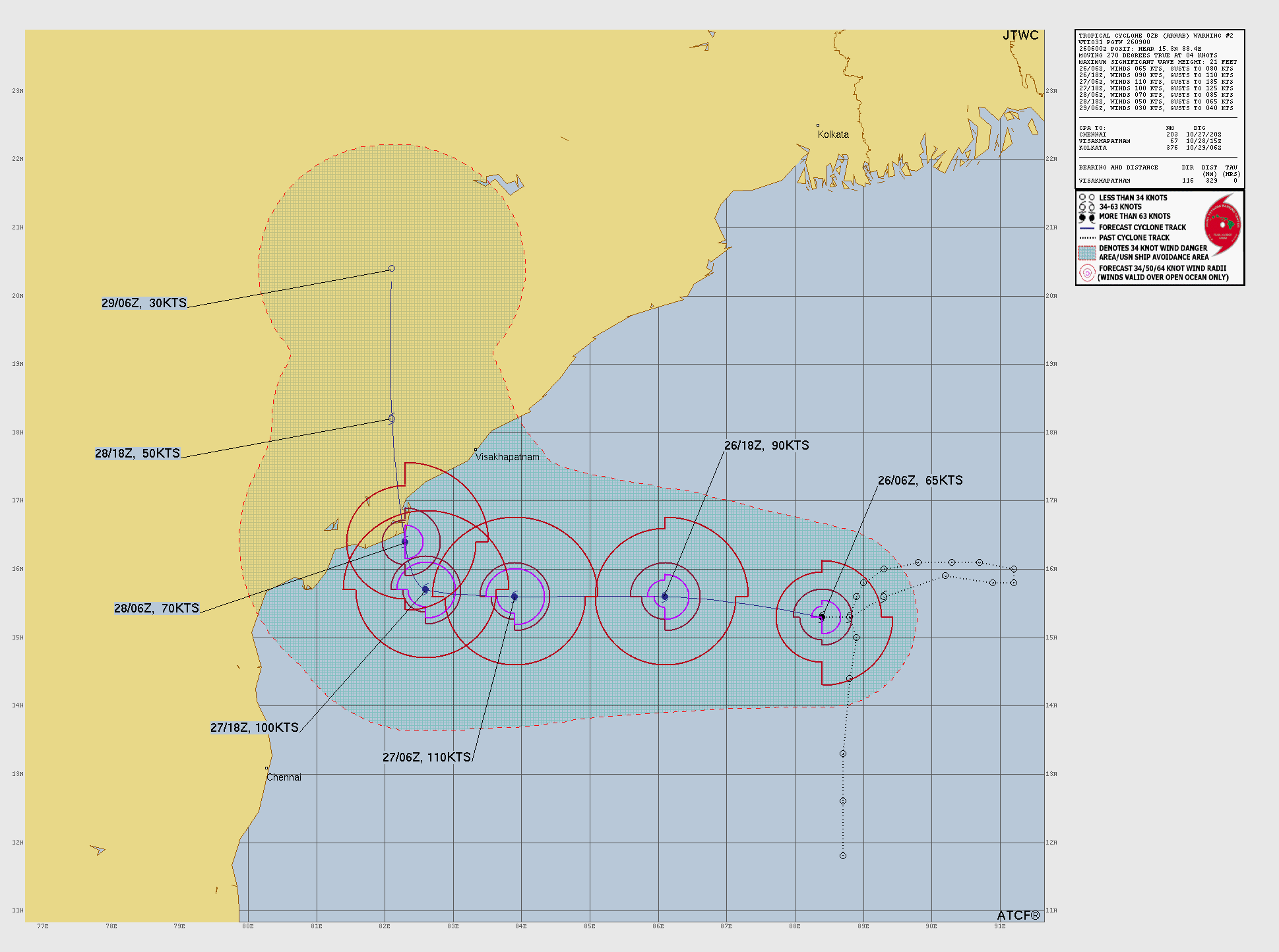Click the 'Less than 34 knots' legend symbol
This screenshot has height=952, width=1279.
pos(1087,198)
